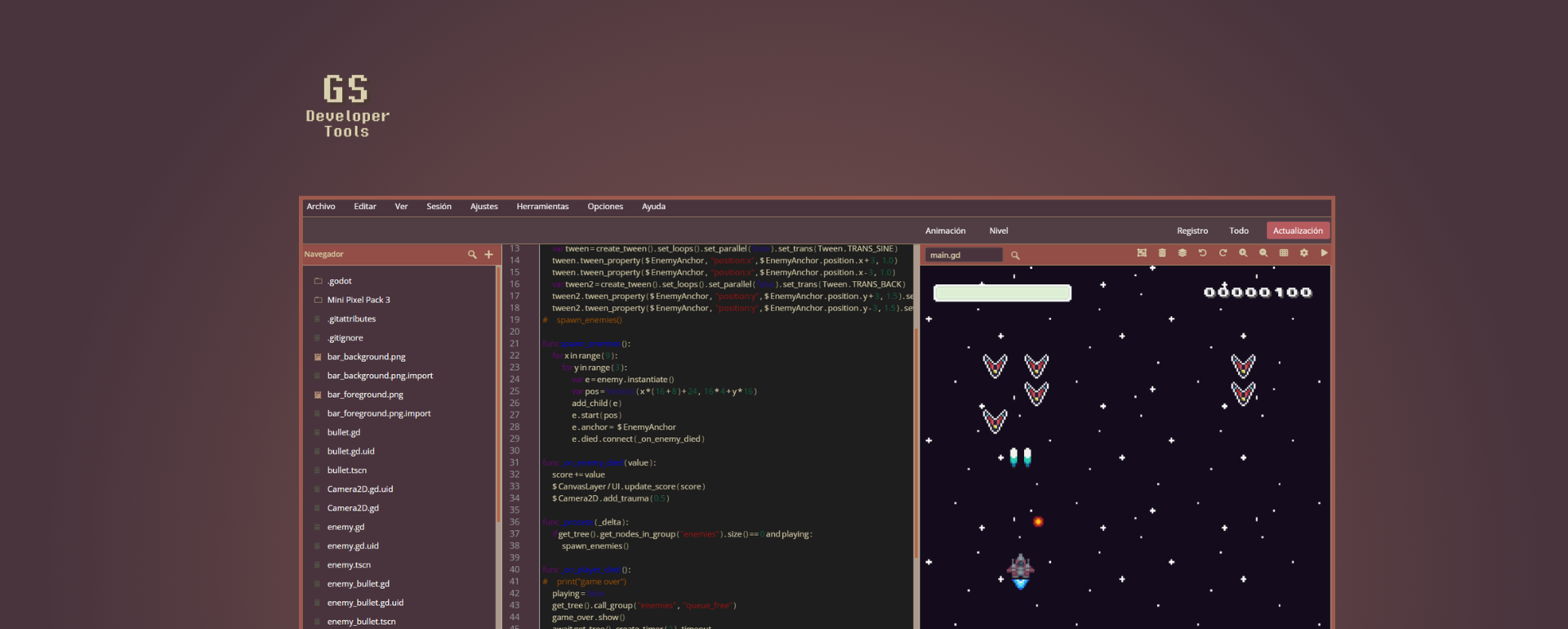Click the plus icon to add file in Navegador
1568x629 pixels.
[x=488, y=255]
